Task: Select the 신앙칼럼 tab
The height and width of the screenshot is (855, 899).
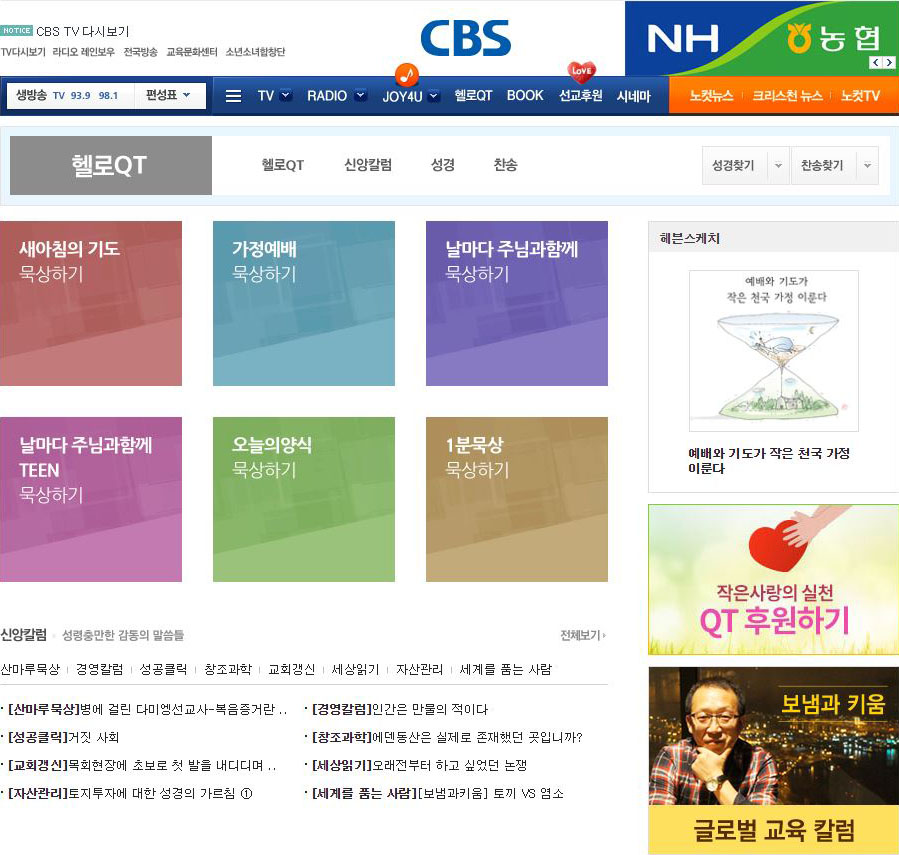Action: coord(367,165)
